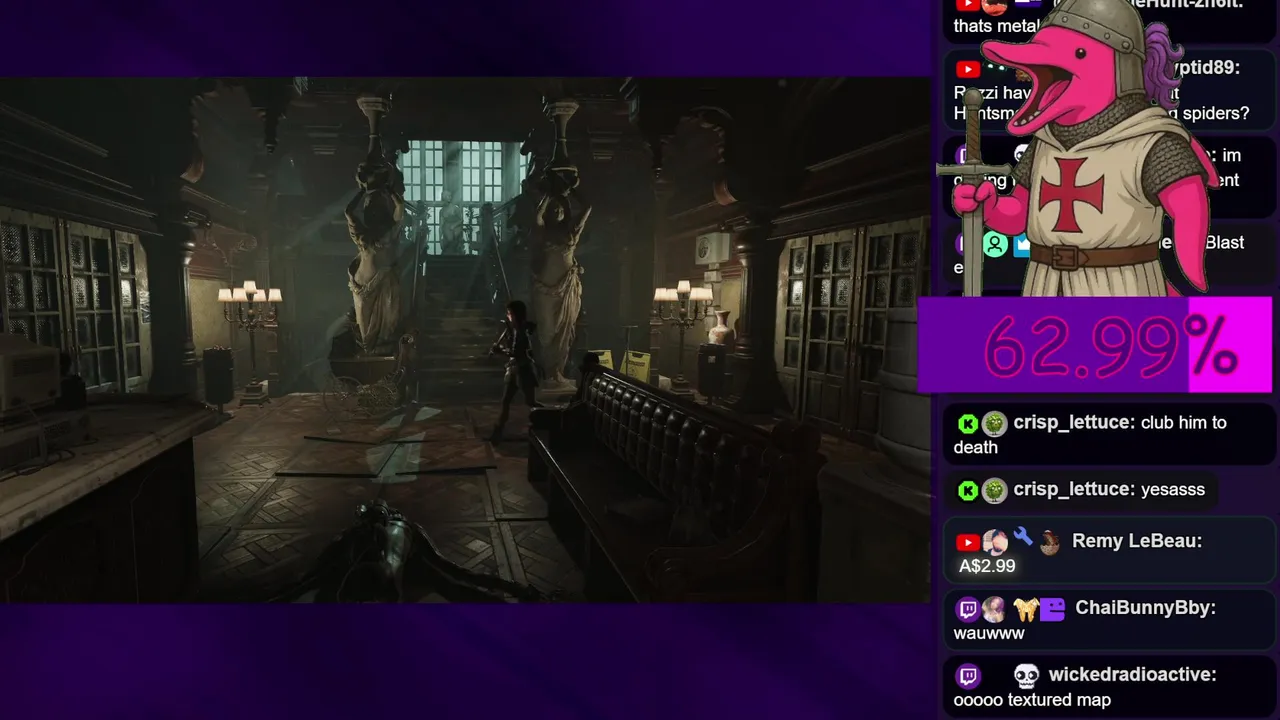Click the game video showing the mansion hall
The width and height of the screenshot is (1280, 720).
(x=465, y=340)
